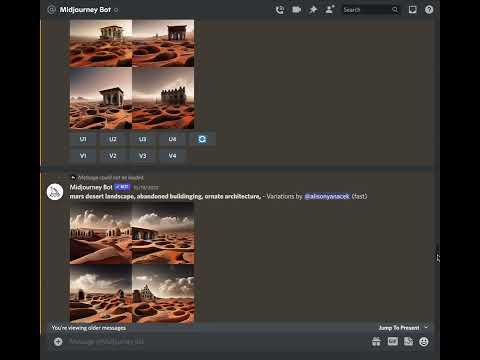Open the emoji picker
The width and height of the screenshot is (480, 360).
pyautogui.click(x=424, y=342)
